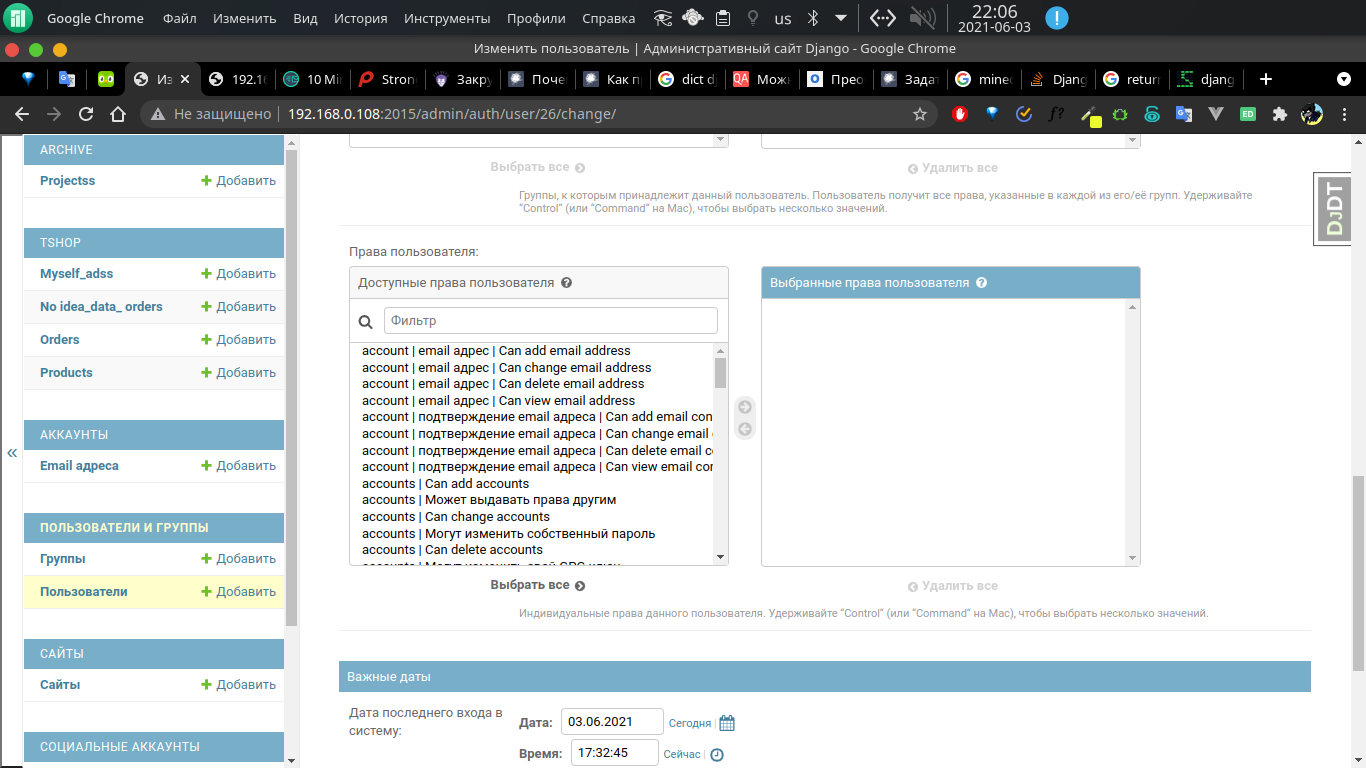Open the Профили menu

(536, 18)
